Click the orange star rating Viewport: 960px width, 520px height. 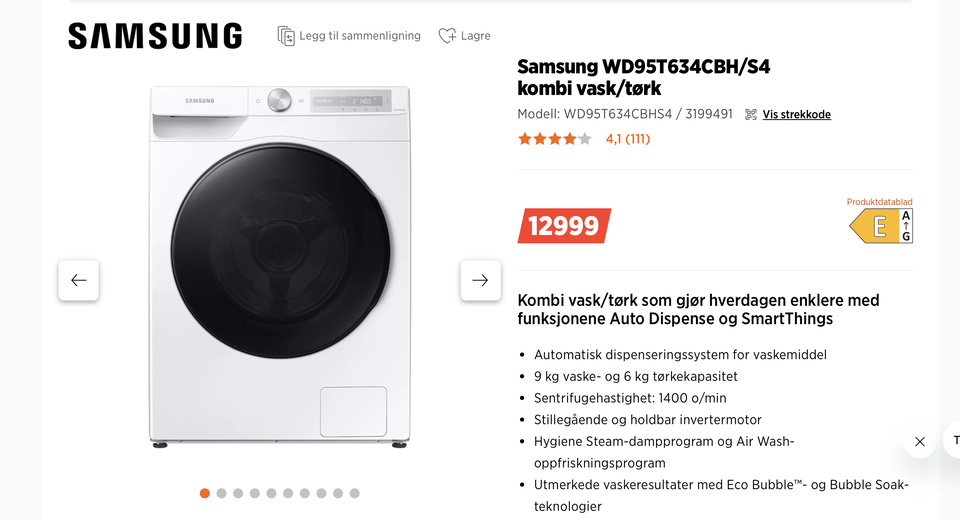555,139
